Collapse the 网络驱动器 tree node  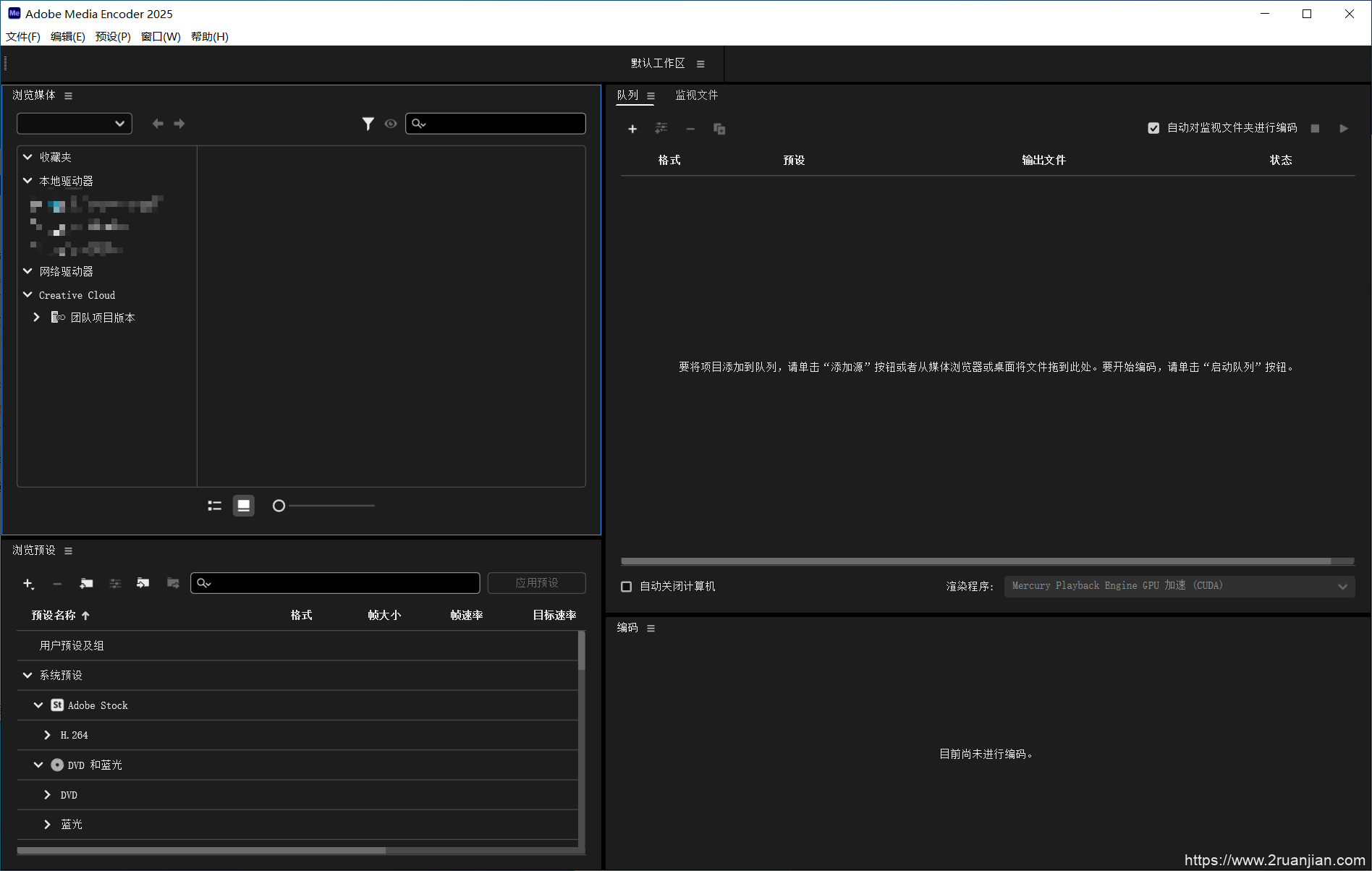(x=27, y=271)
